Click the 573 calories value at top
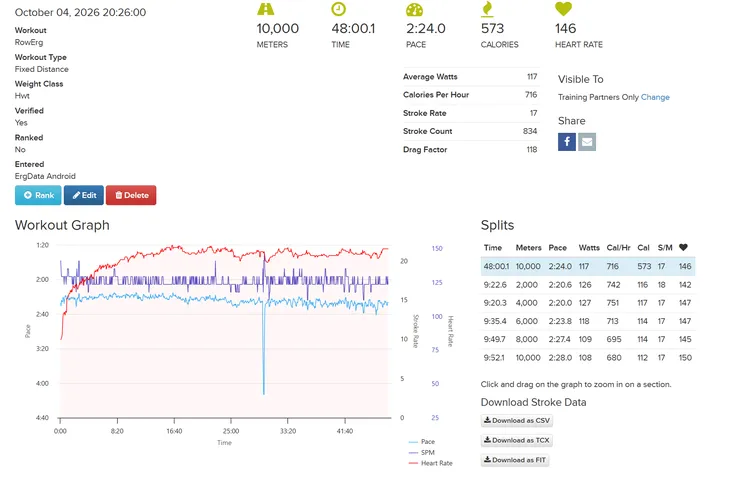The width and height of the screenshot is (740, 477). tap(493, 28)
